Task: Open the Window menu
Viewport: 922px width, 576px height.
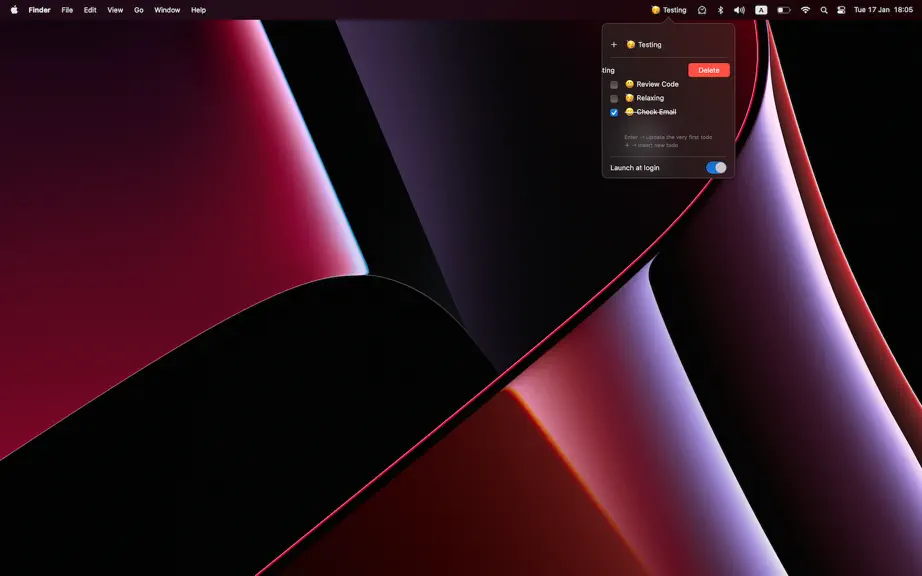Action: (167, 10)
